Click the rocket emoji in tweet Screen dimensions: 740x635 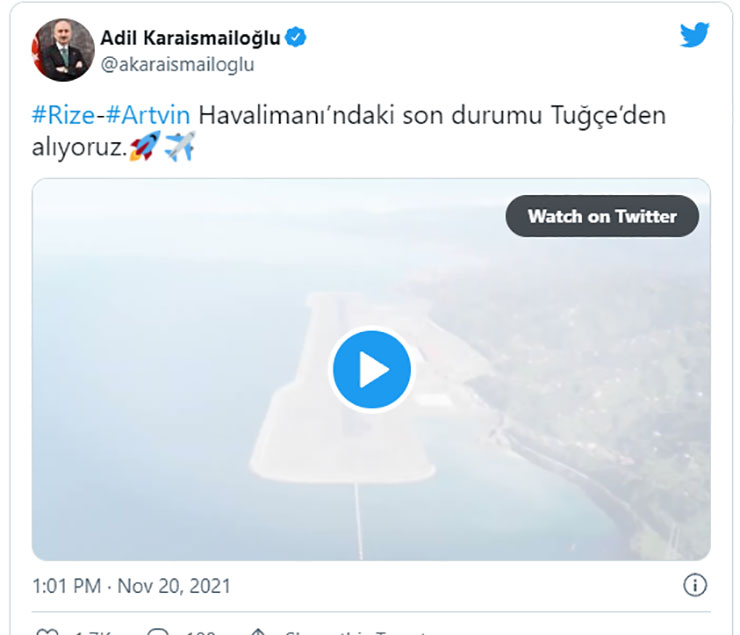144,146
